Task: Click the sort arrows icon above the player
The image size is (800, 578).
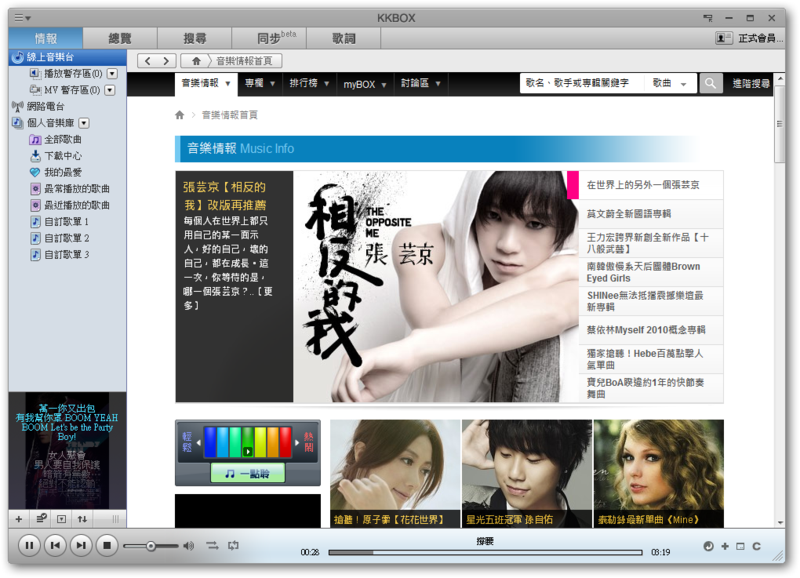Action: point(83,519)
